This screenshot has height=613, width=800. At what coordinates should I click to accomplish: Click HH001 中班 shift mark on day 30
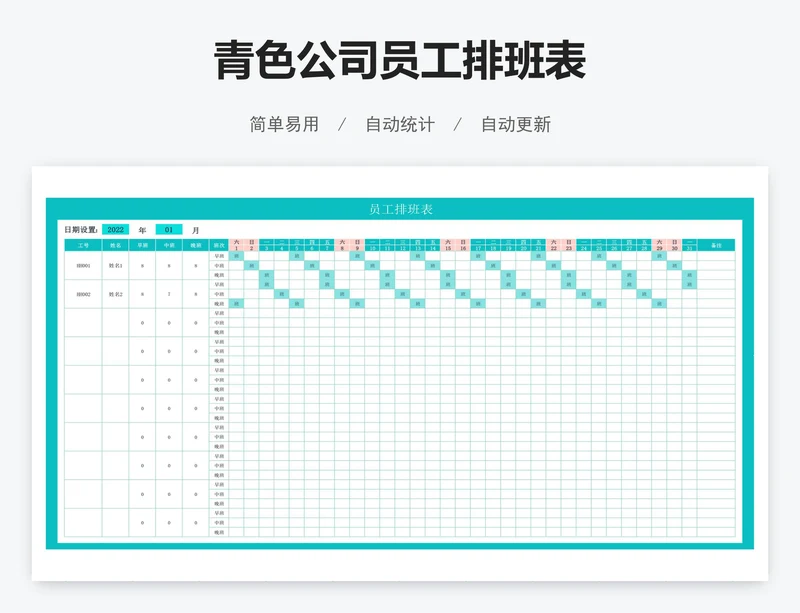coord(674,265)
